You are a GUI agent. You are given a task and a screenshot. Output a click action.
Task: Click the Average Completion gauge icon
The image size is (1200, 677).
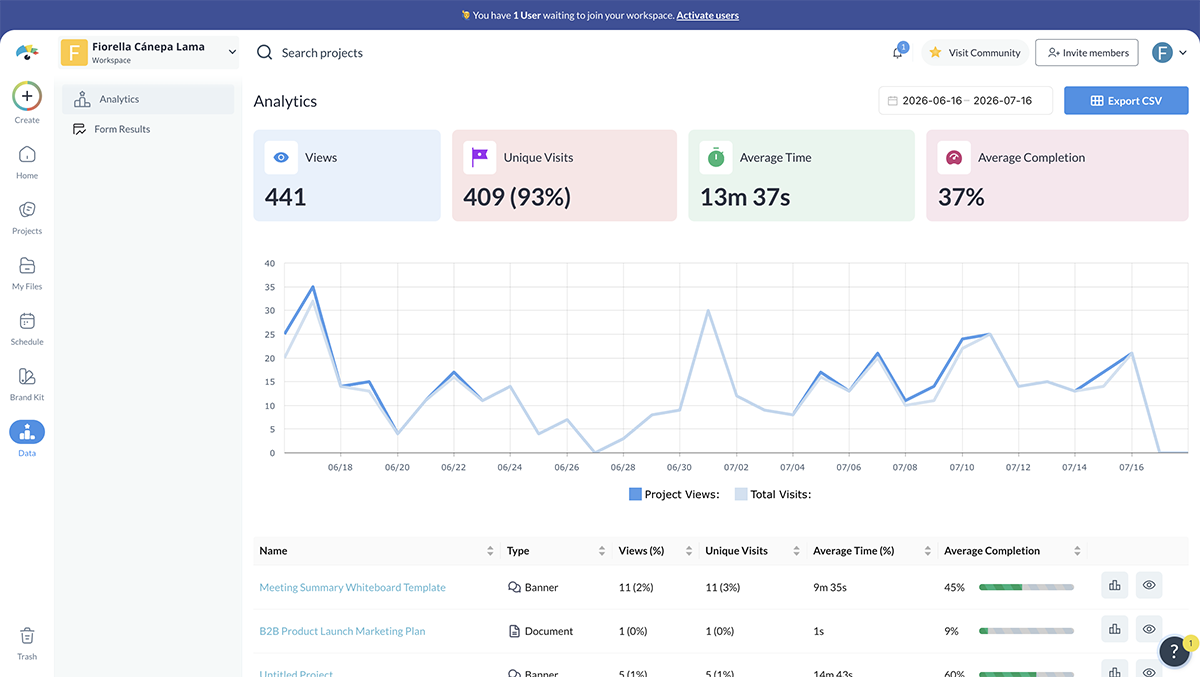coord(954,158)
